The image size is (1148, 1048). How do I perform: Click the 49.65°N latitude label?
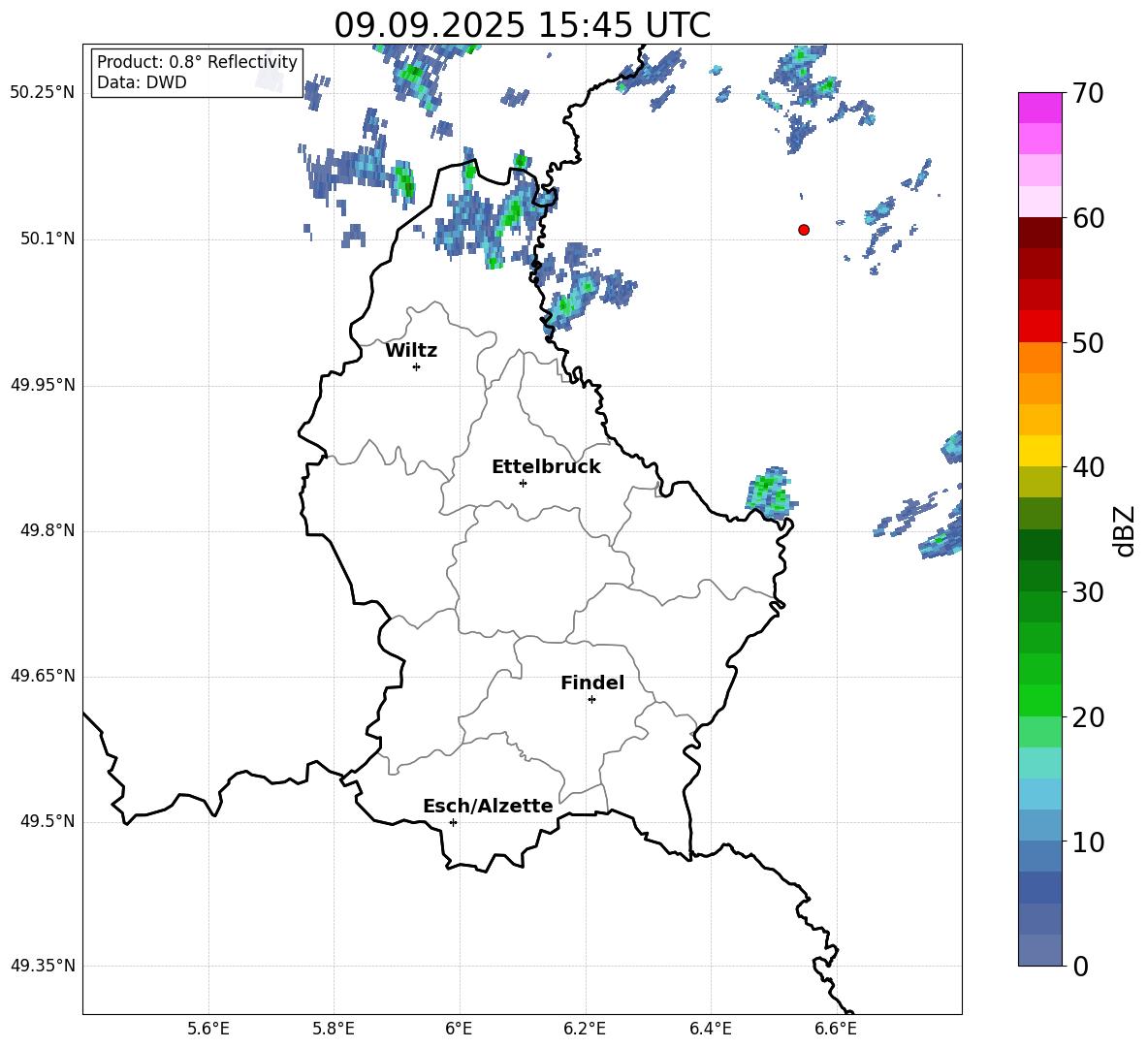point(43,676)
